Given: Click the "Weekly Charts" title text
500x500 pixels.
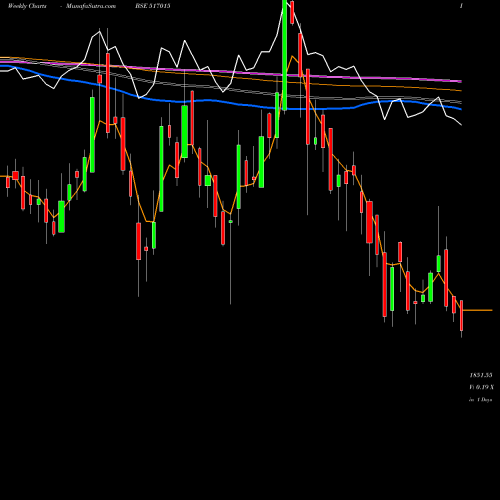Looking at the screenshot, I should pos(27,6).
